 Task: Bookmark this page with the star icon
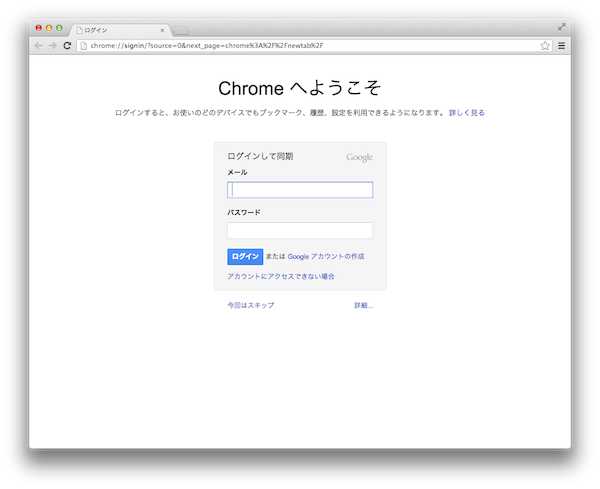545,46
